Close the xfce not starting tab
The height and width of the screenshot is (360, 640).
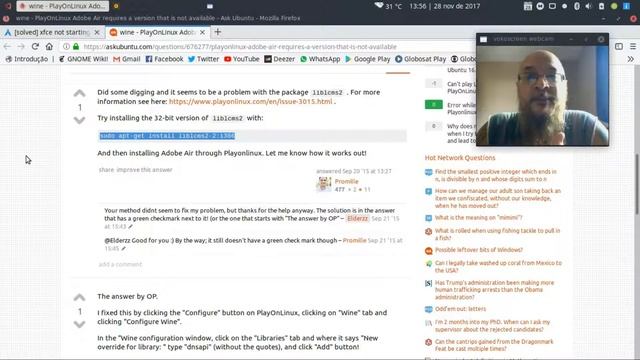click(97, 32)
